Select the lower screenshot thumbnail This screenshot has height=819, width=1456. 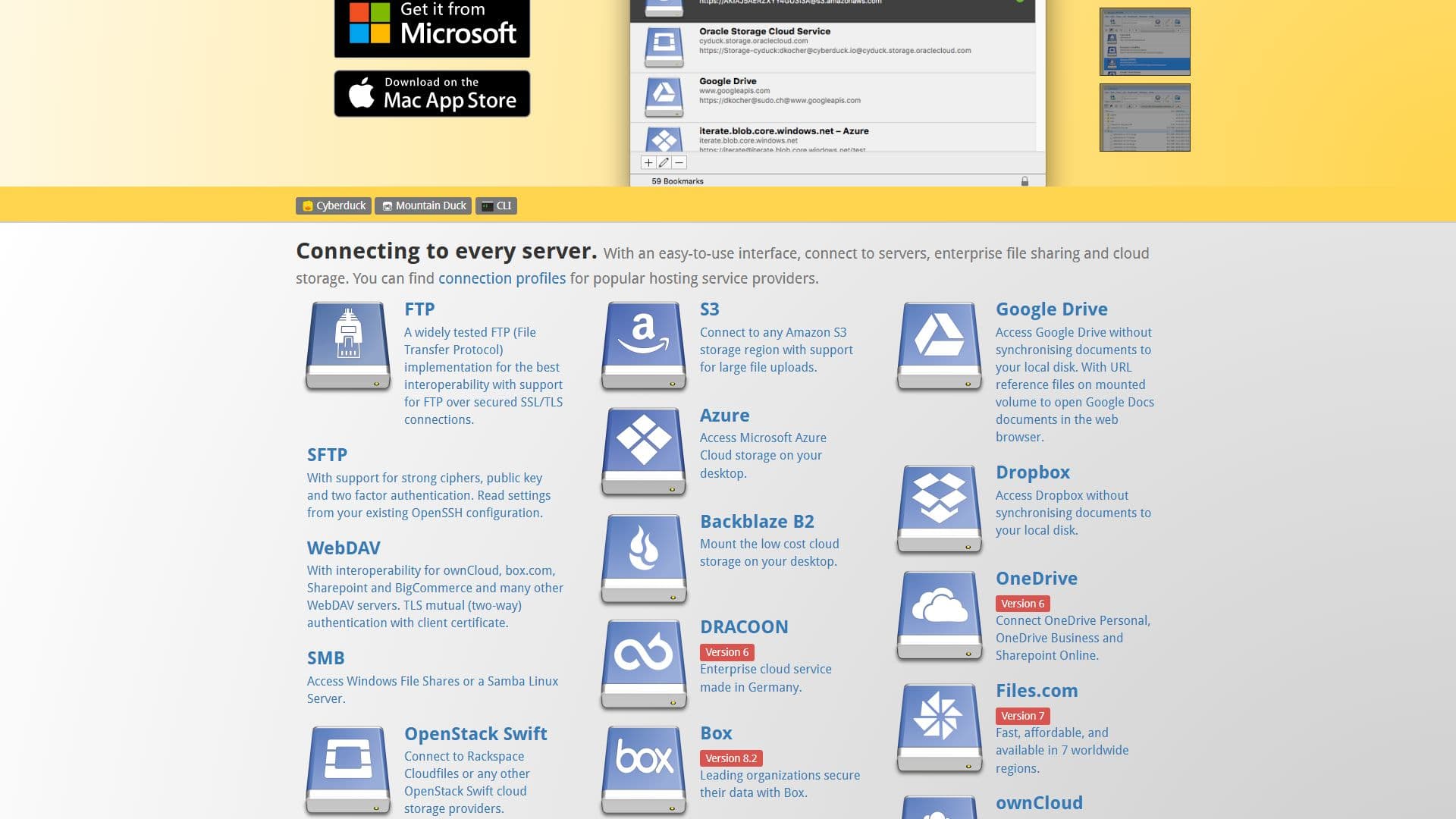tap(1145, 118)
